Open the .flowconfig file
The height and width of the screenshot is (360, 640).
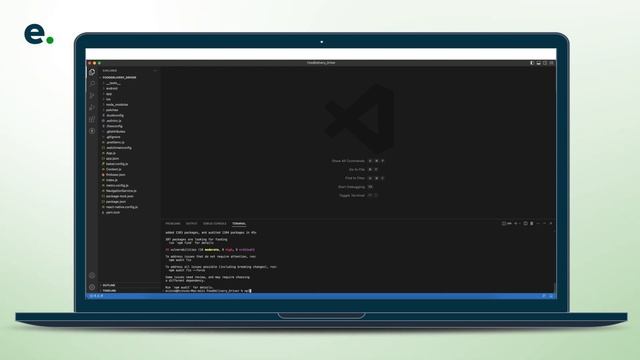pyautogui.click(x=114, y=126)
